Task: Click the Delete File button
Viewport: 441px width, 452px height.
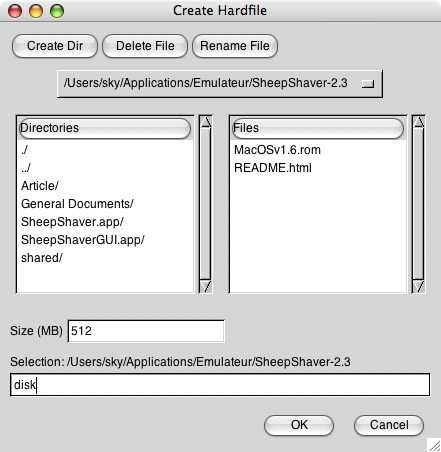Action: [x=145, y=46]
